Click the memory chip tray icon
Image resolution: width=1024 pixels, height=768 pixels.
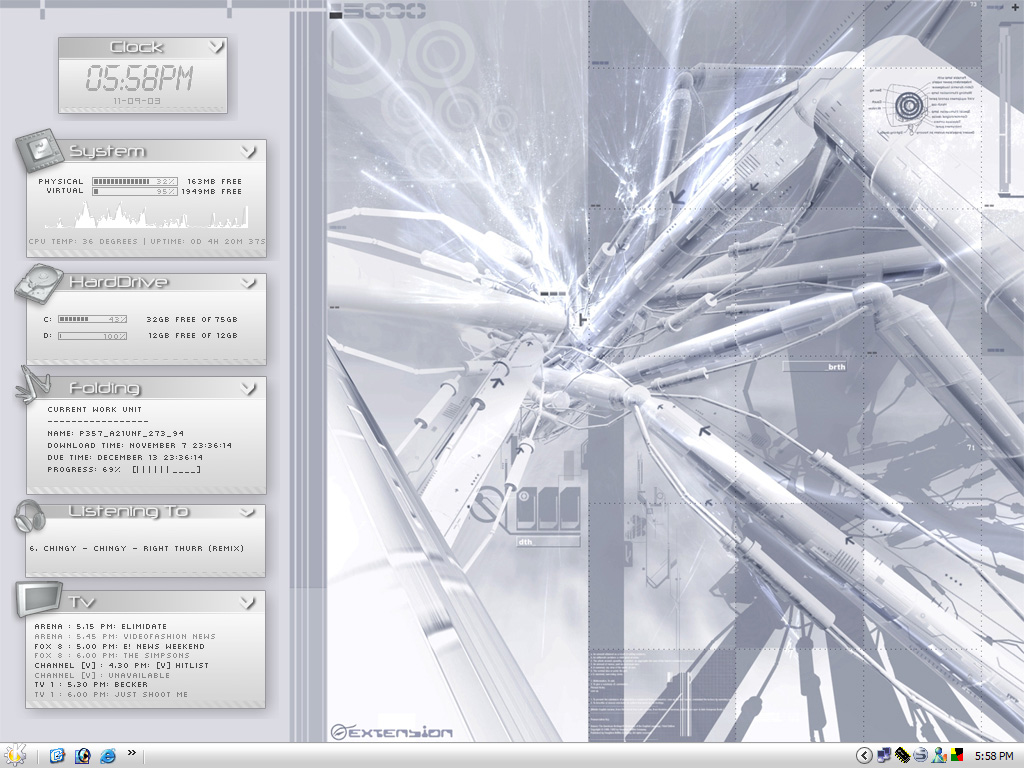pyautogui.click(x=902, y=755)
